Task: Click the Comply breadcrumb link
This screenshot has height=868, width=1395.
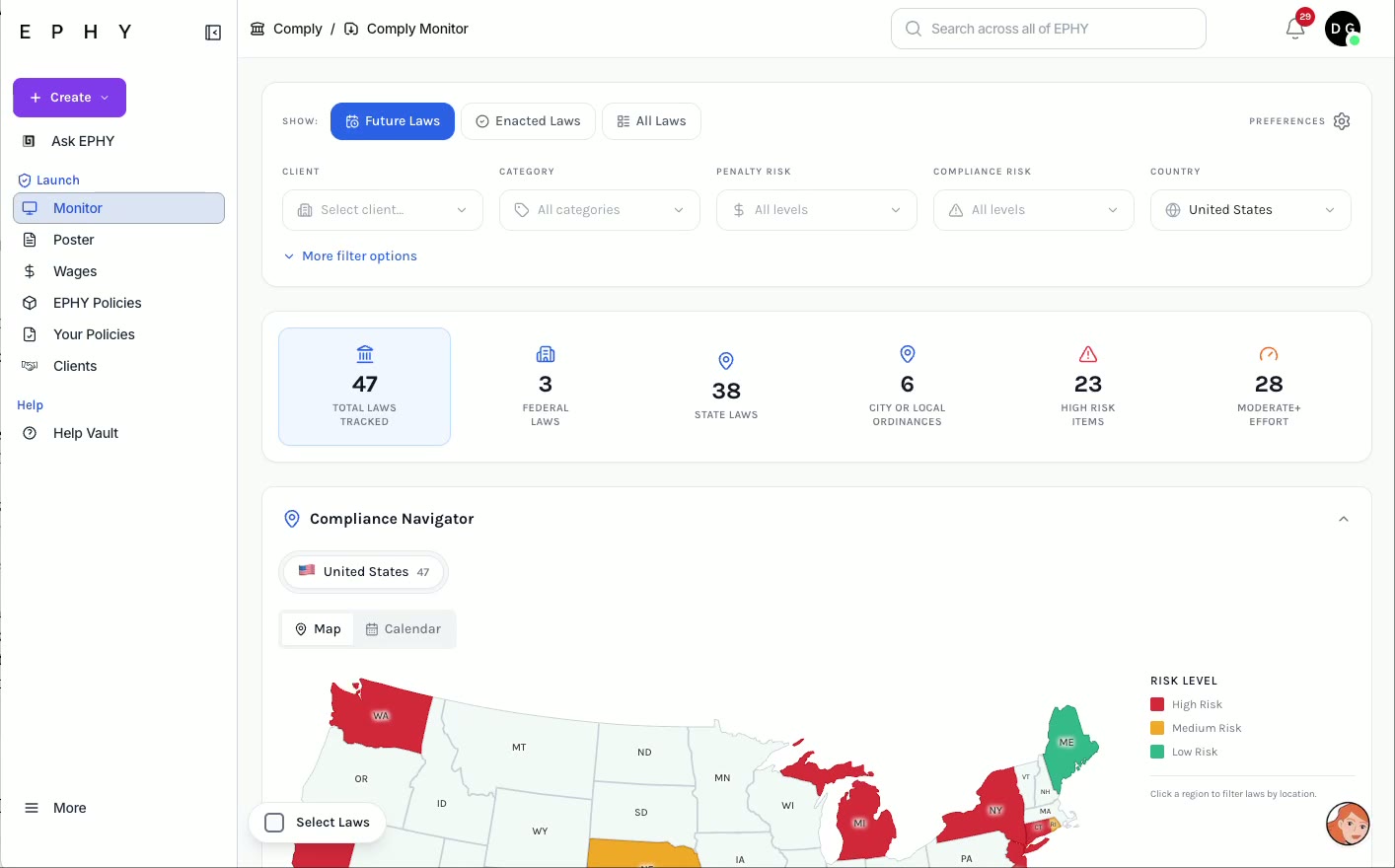Action: pos(298,29)
